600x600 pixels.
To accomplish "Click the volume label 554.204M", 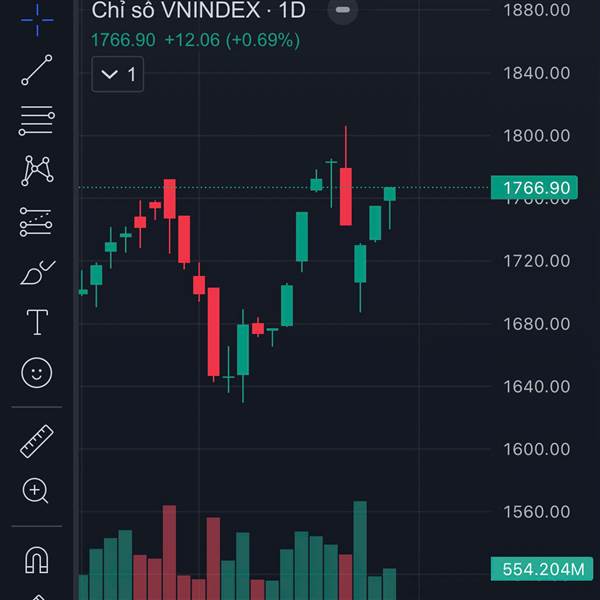I will pyautogui.click(x=536, y=570).
